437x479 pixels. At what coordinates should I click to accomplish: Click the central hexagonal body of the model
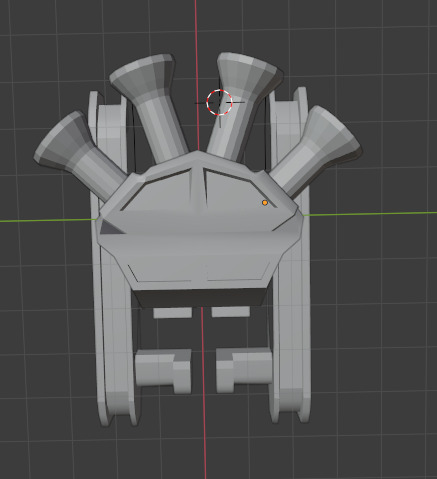(x=199, y=230)
